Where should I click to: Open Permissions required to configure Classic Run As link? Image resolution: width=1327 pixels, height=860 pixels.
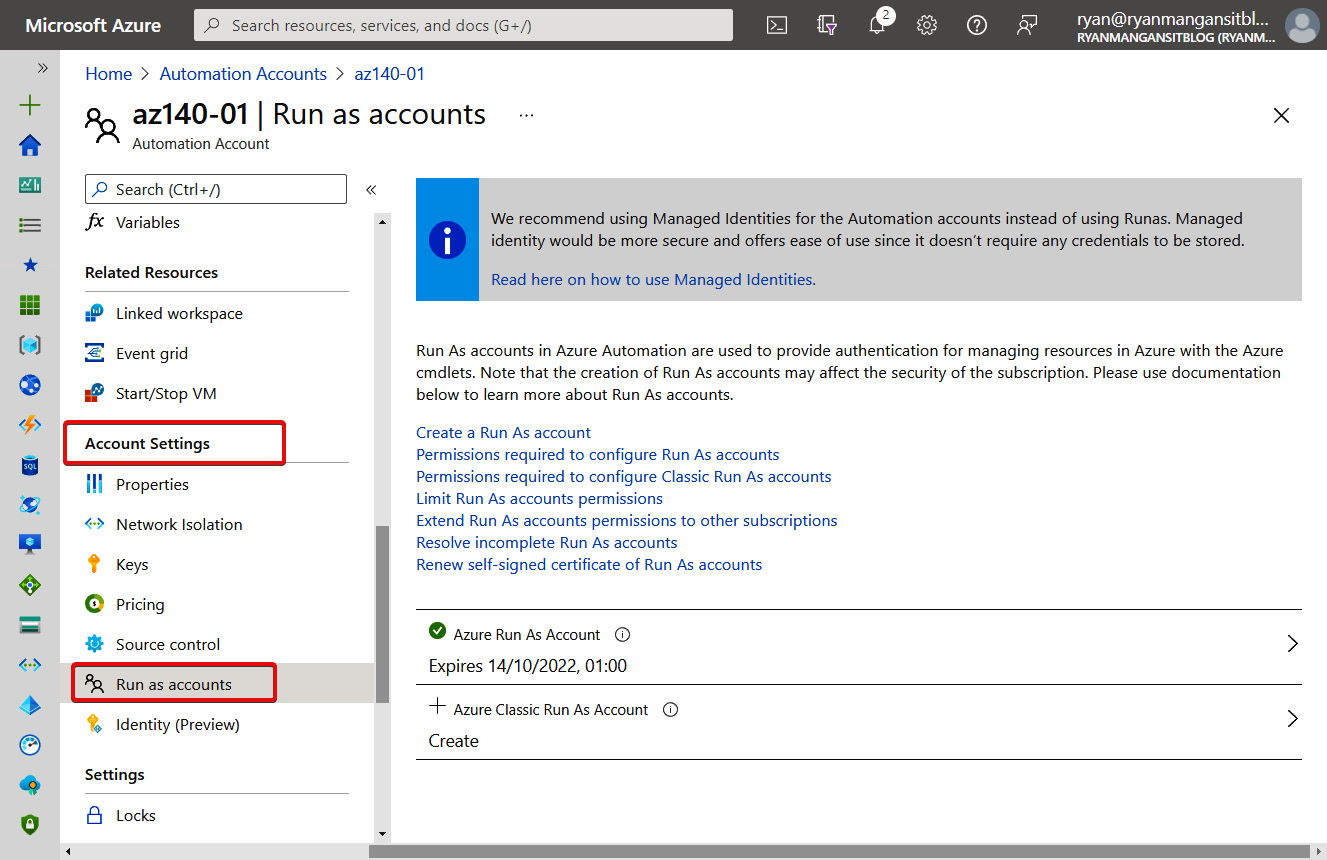(x=624, y=477)
